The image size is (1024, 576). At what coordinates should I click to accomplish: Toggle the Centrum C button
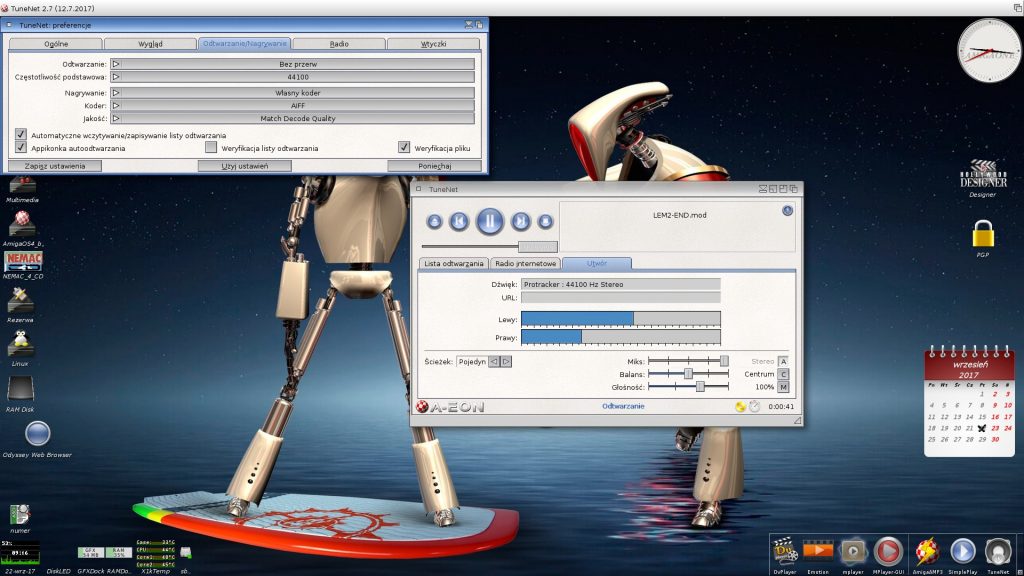[783, 374]
